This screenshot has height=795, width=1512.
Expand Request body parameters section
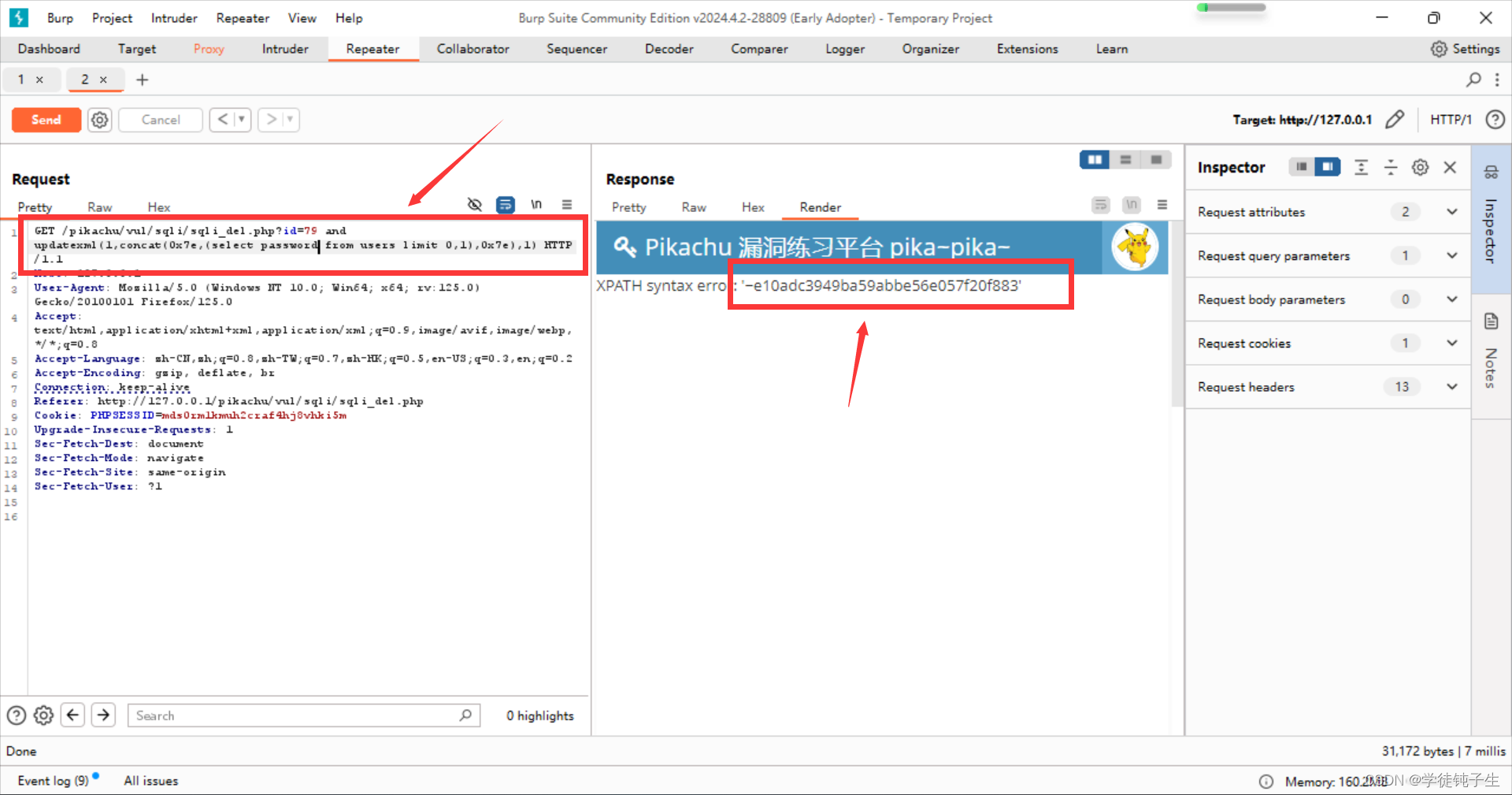tap(1451, 299)
